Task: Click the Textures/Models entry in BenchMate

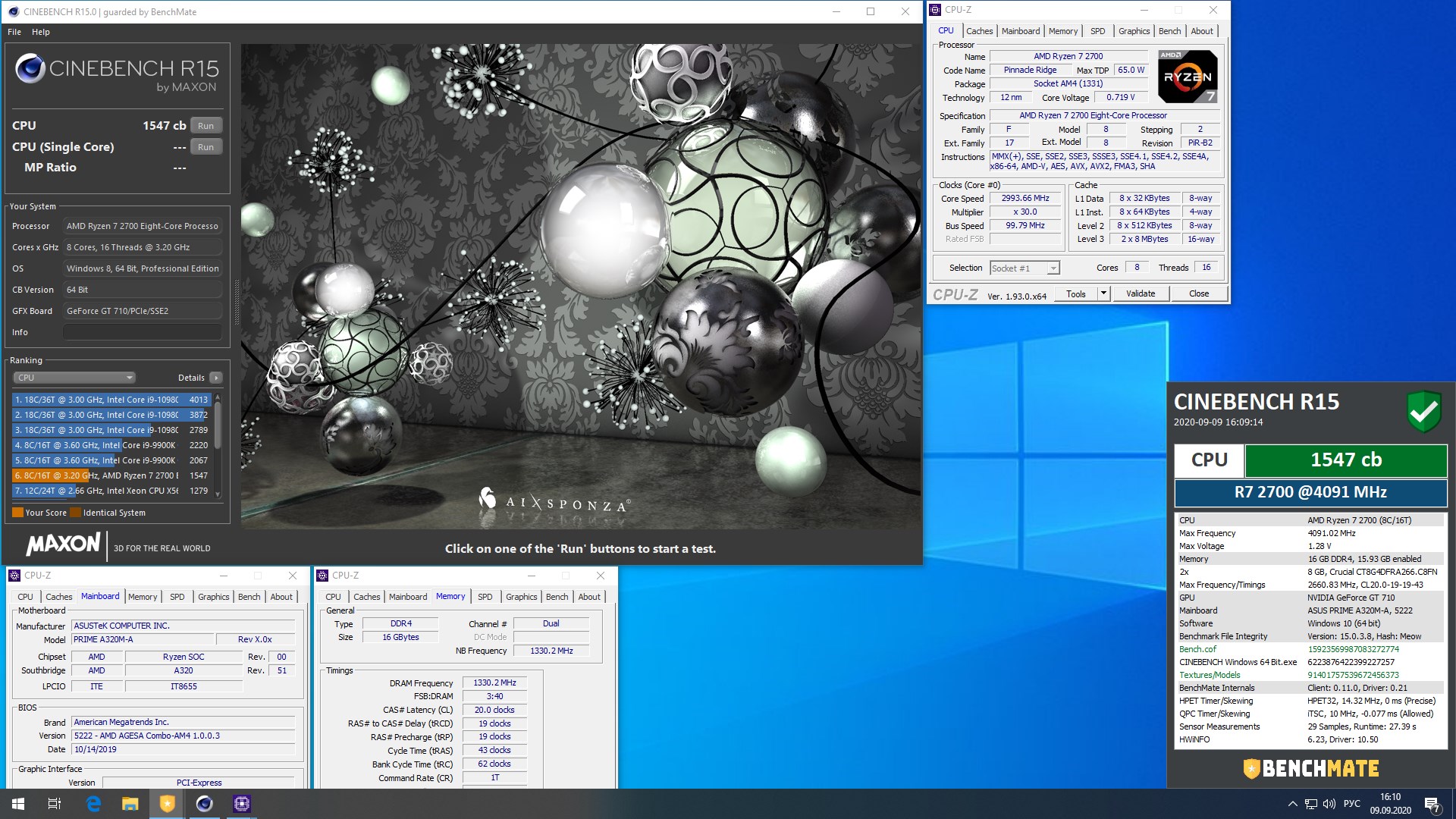Action: [1210, 675]
